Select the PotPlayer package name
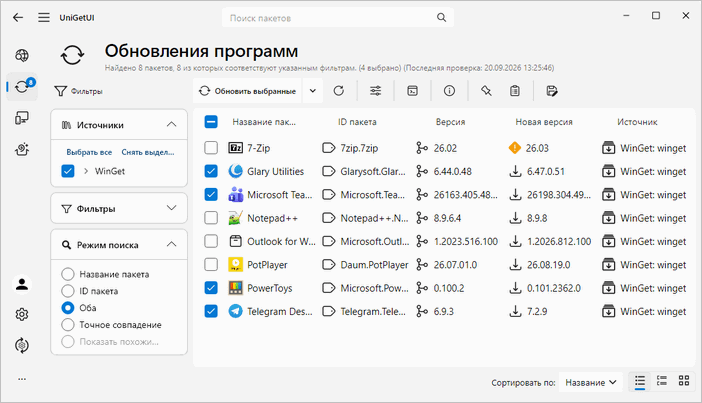This screenshot has width=702, height=403. coord(267,265)
